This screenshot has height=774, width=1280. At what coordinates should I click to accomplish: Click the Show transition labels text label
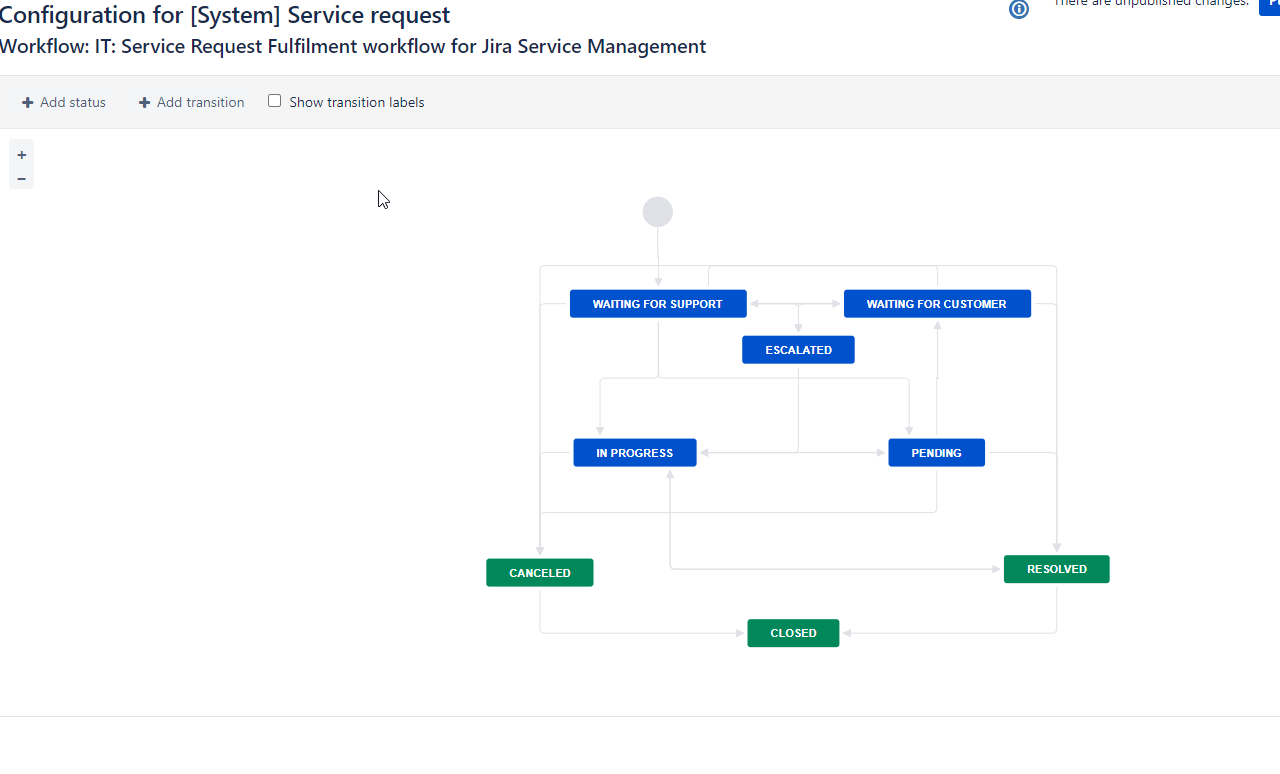(357, 102)
